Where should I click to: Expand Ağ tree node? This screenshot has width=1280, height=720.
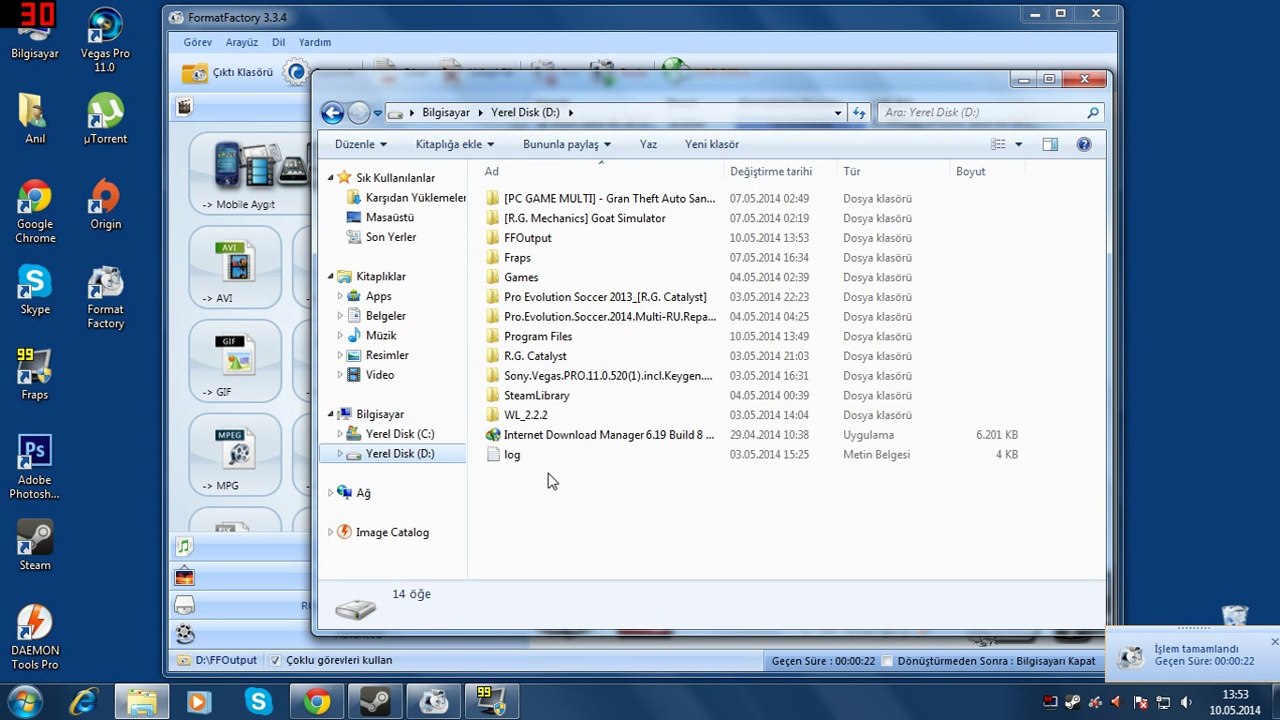[331, 493]
